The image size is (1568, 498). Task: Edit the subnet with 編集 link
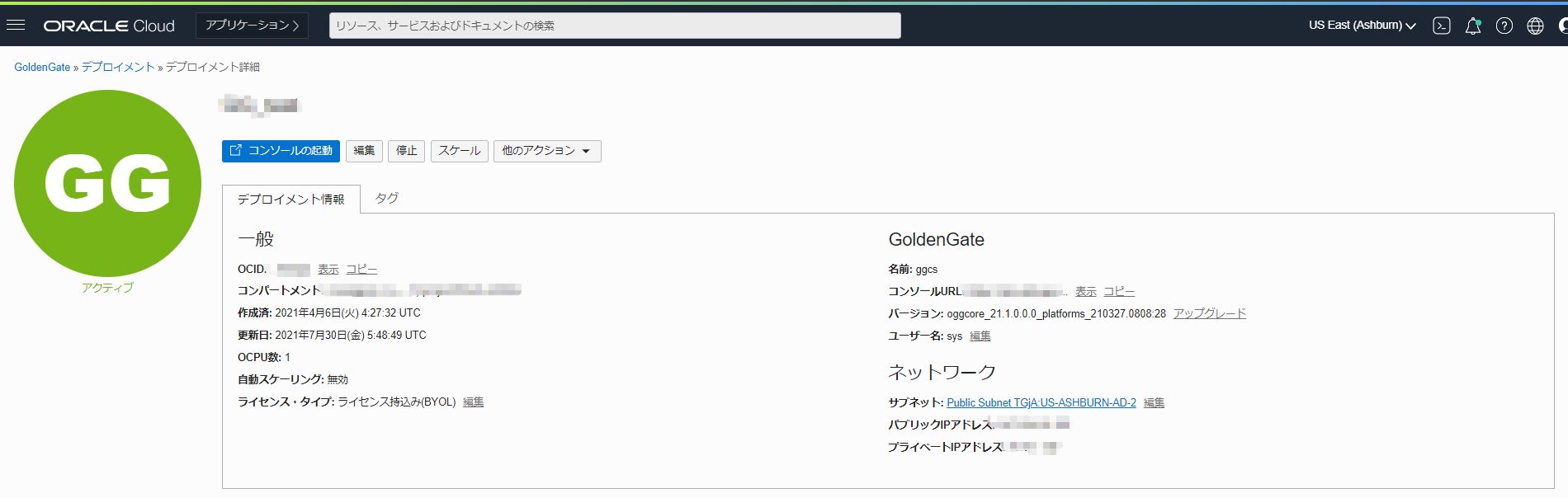(1155, 403)
